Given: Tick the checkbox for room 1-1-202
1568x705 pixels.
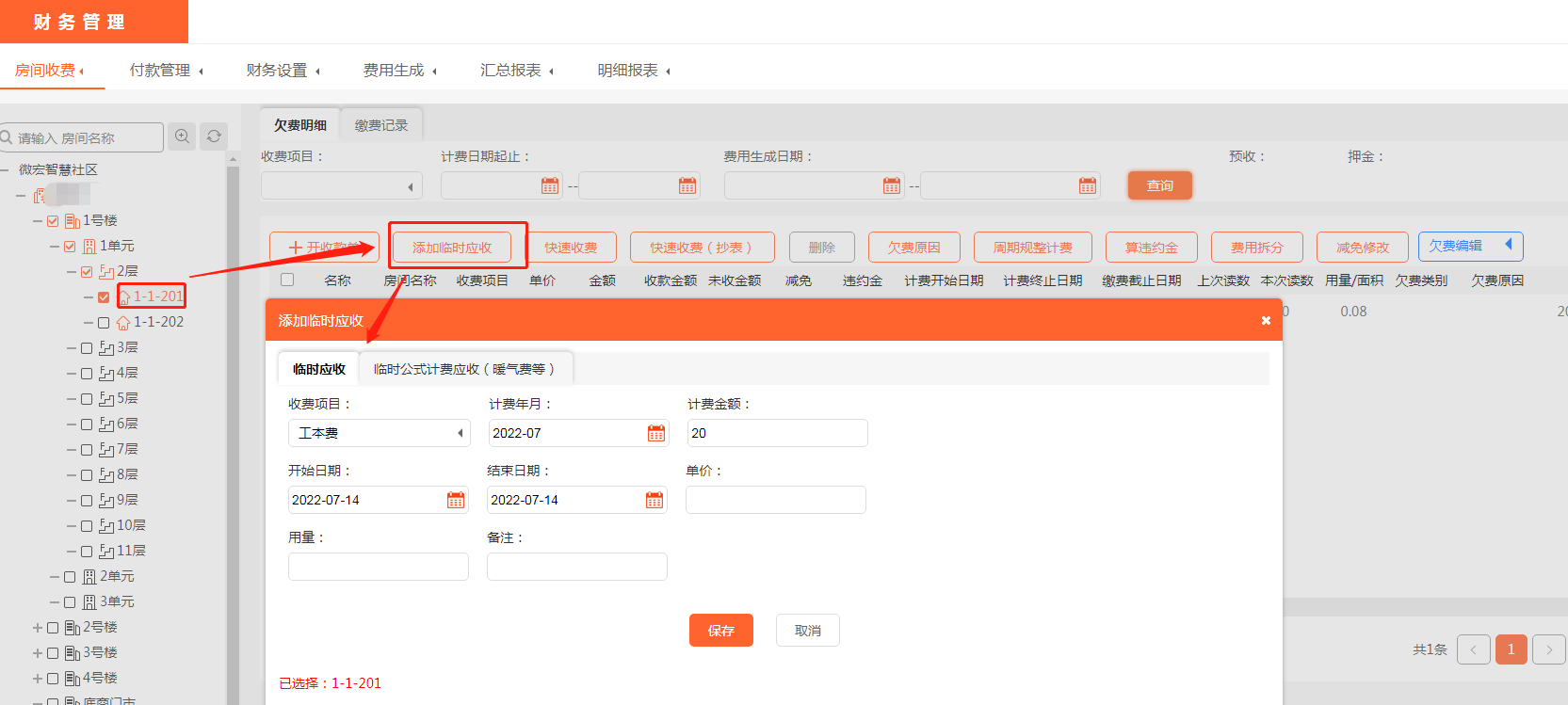Looking at the screenshot, I should 104,323.
